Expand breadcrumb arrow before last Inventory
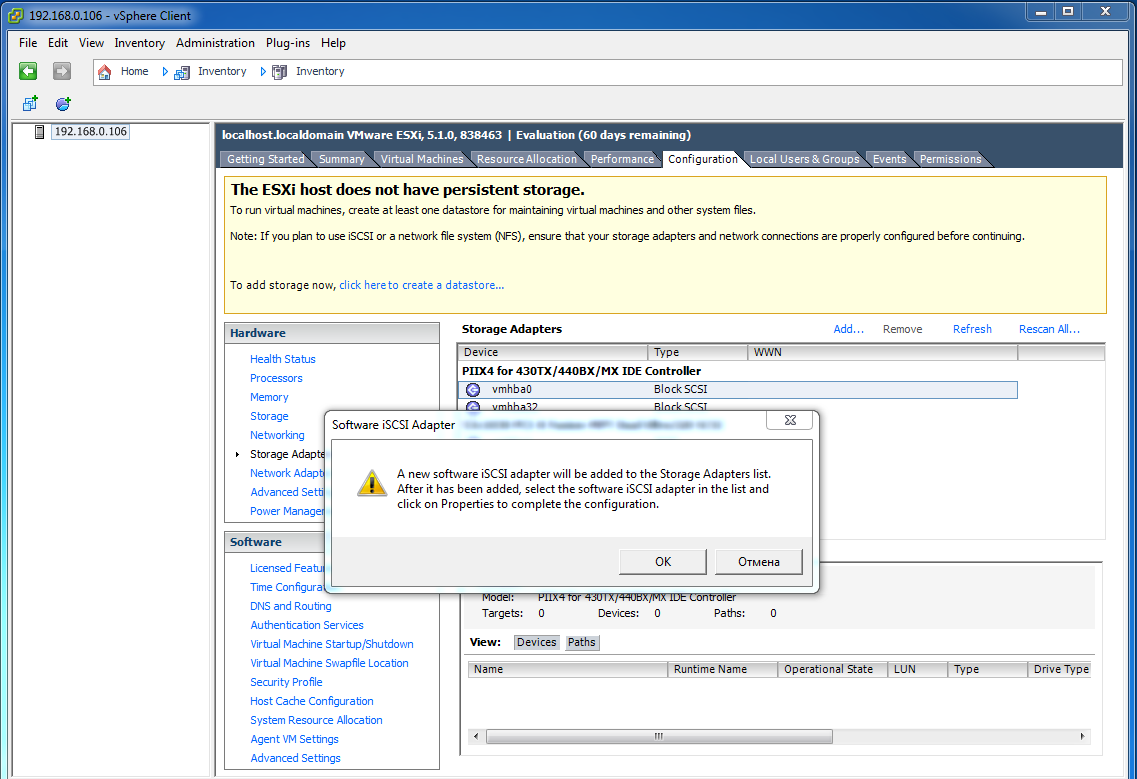 click(x=263, y=72)
